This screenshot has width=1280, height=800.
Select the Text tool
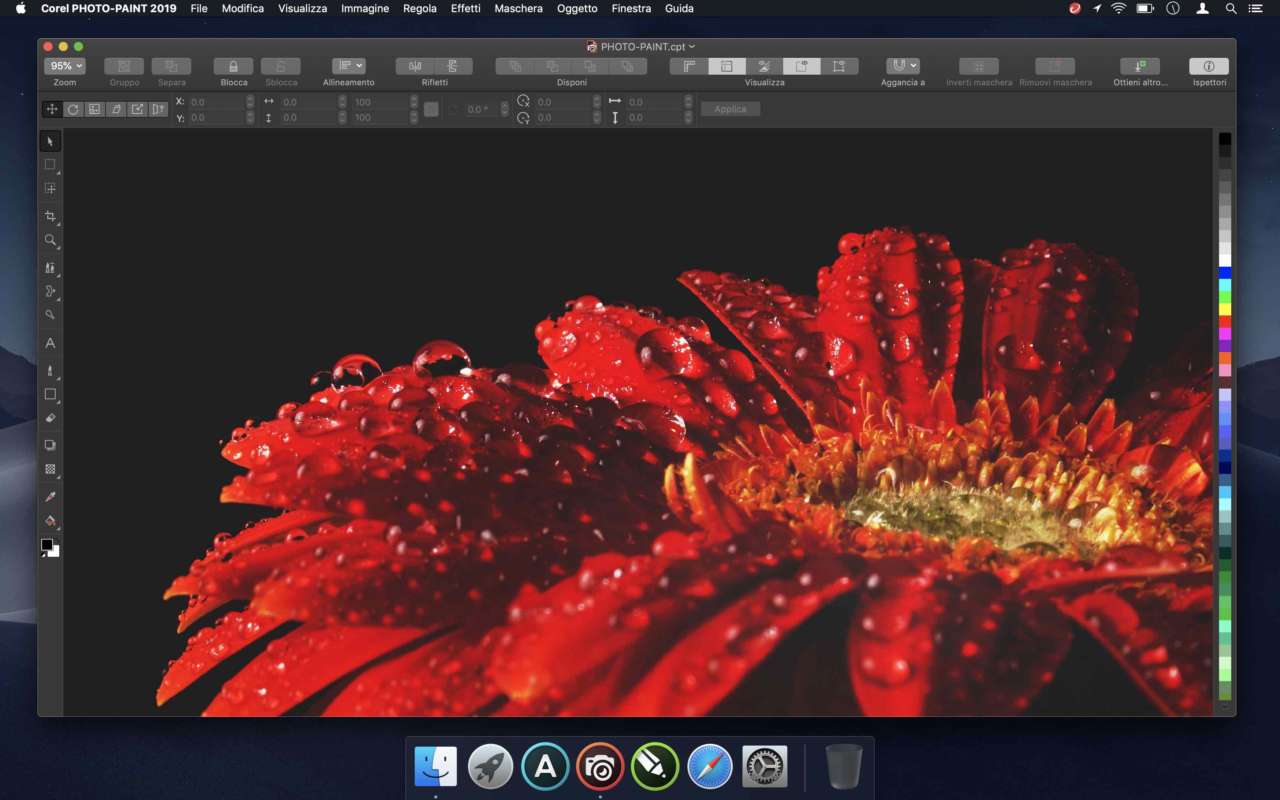coord(50,343)
